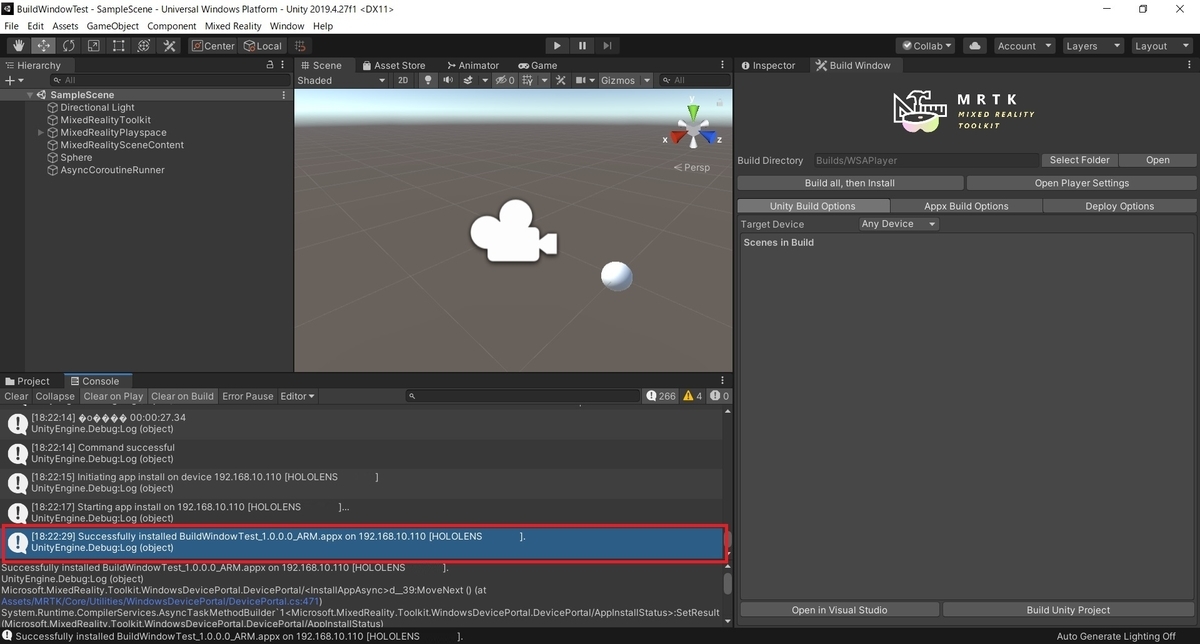Screen dimensions: 1200x644
Task: Toggle console Collapse mode
Action: point(55,396)
